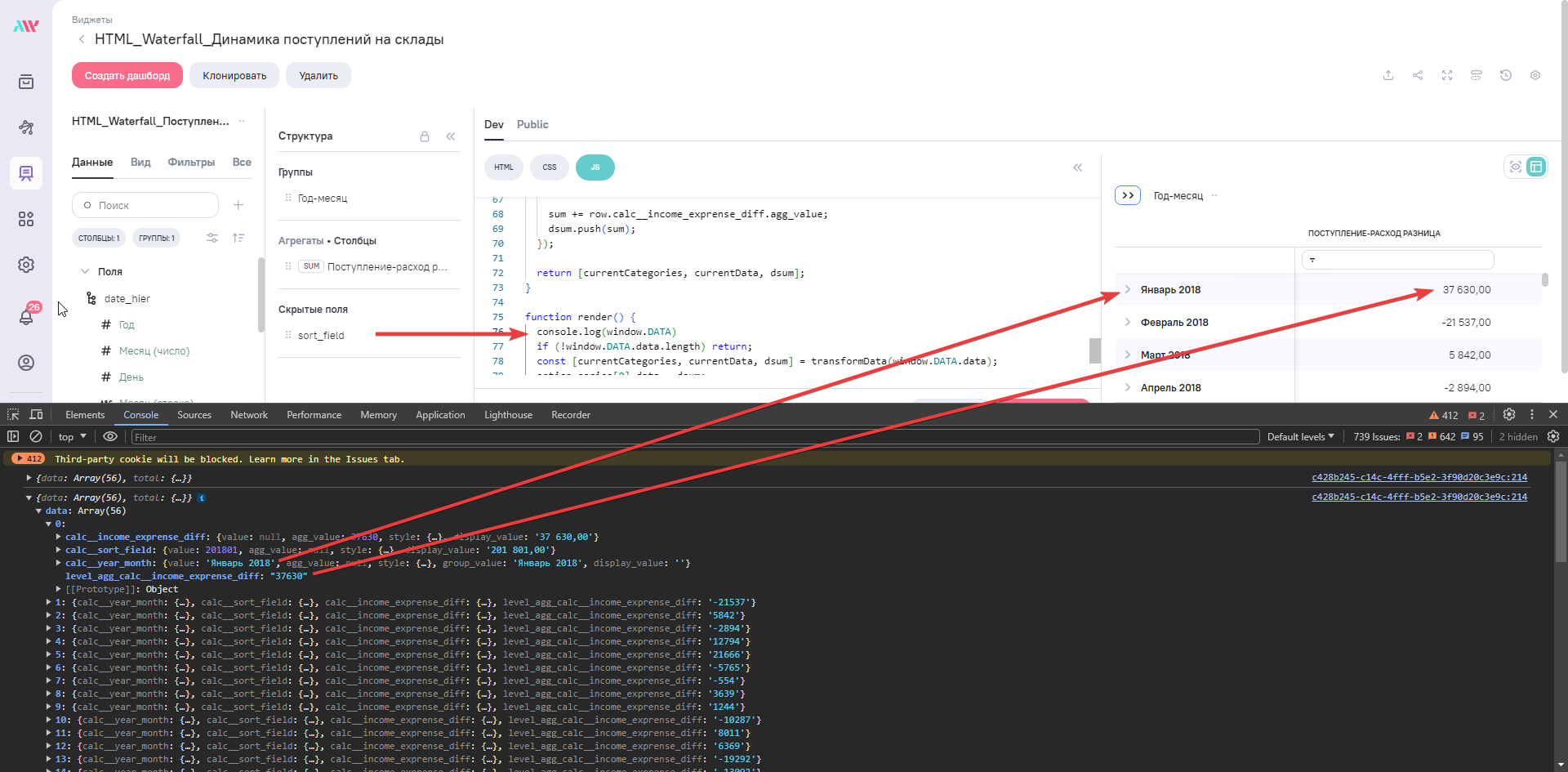Expand the Год-месяц groups with >> button

point(1128,195)
